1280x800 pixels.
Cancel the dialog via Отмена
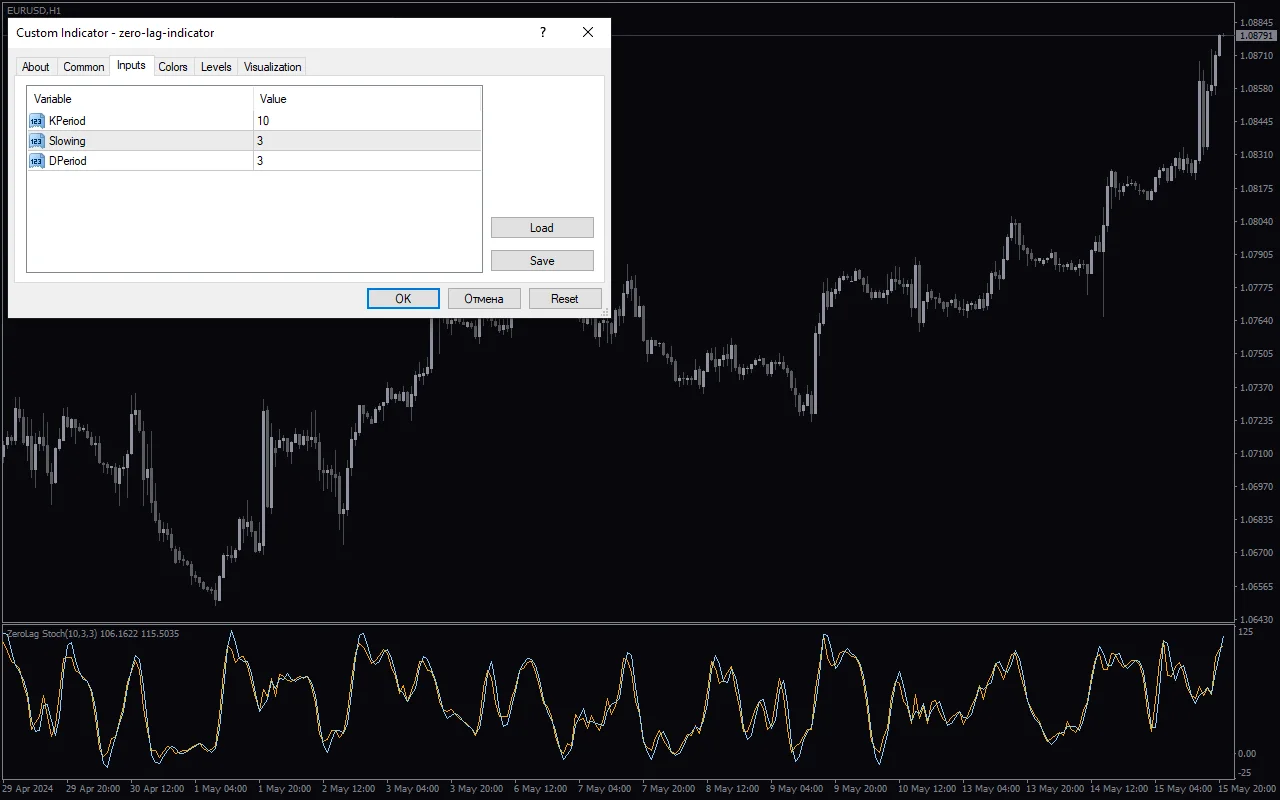[x=484, y=298]
